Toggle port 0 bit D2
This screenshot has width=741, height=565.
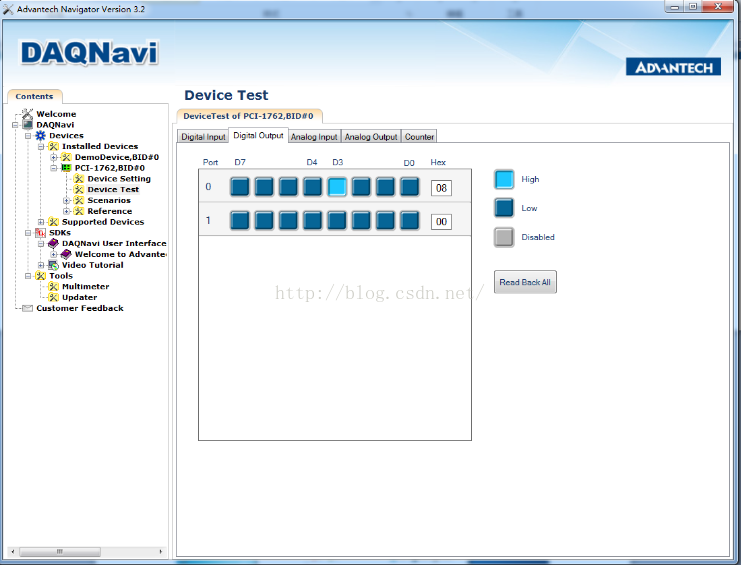(x=361, y=187)
